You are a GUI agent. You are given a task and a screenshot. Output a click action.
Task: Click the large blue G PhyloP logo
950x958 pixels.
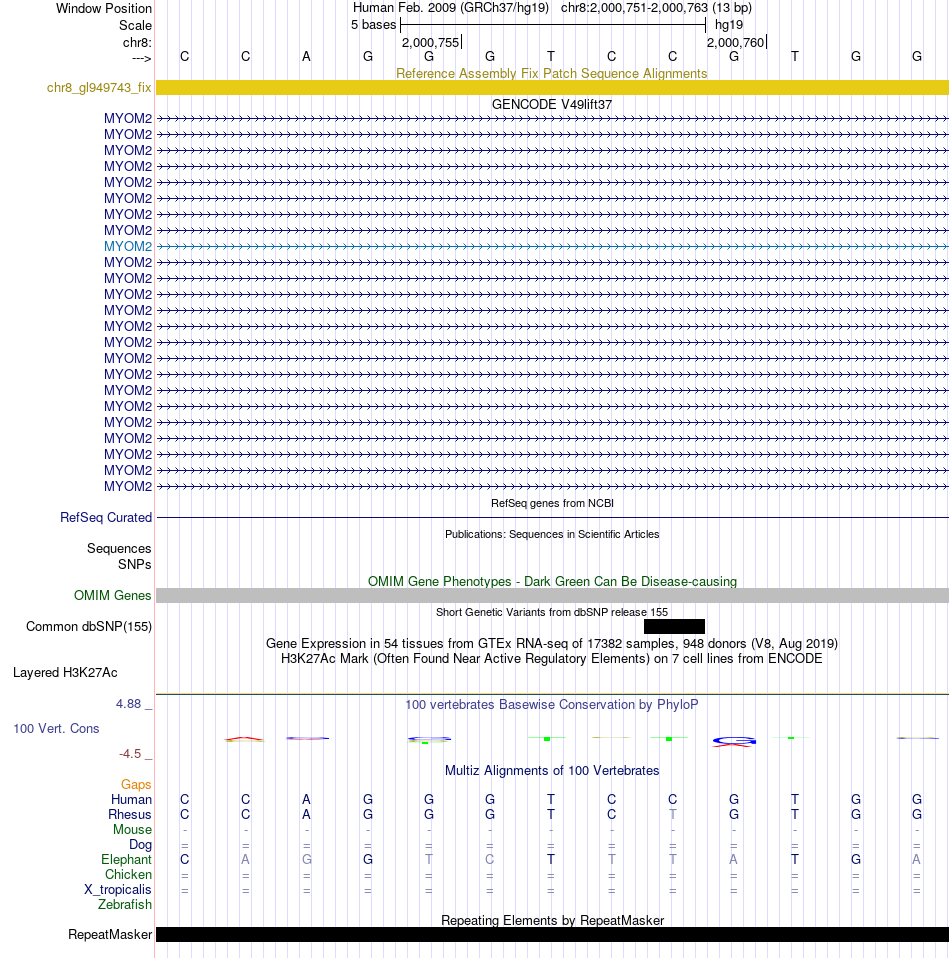click(734, 742)
